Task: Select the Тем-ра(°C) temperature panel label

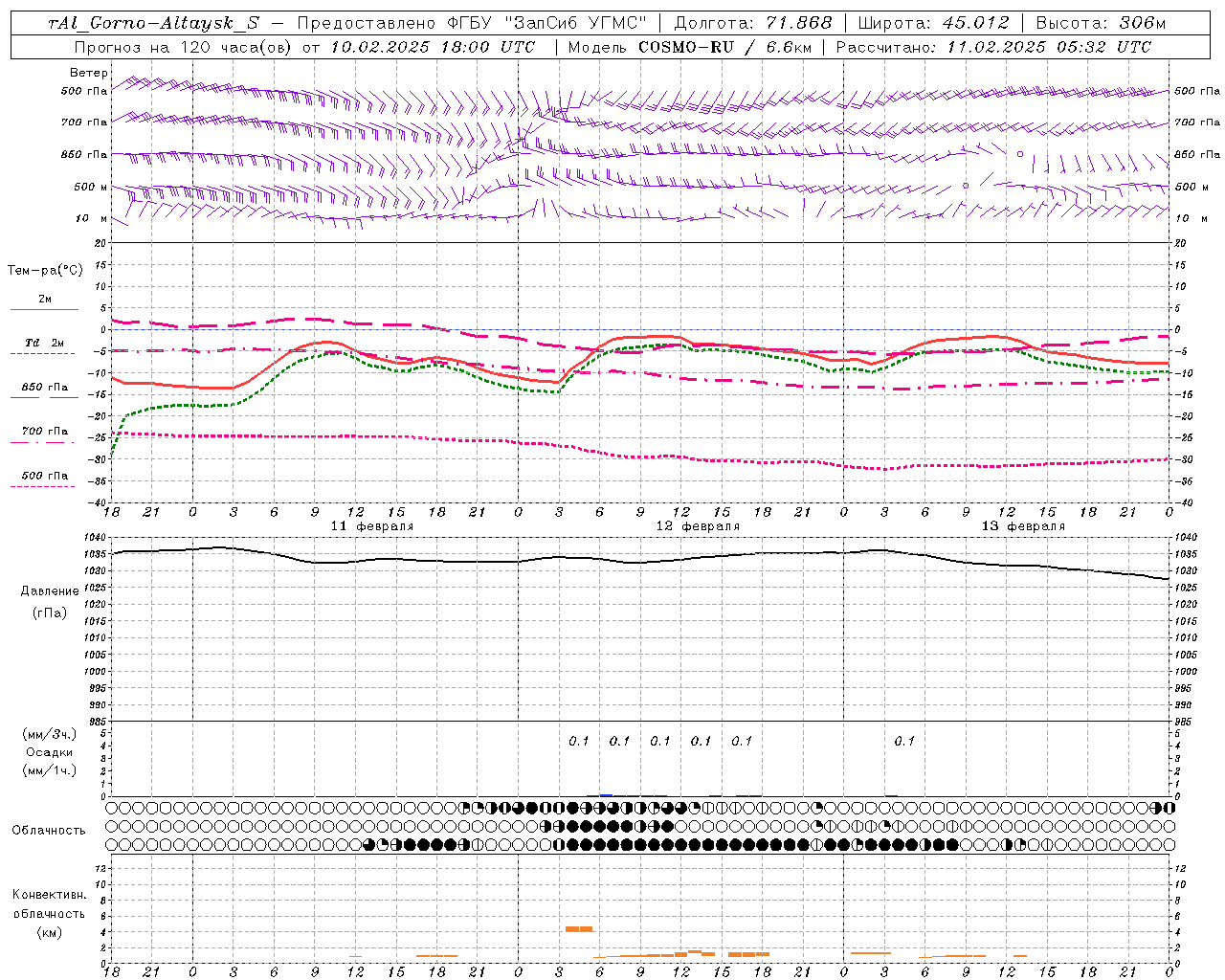Action: point(45,271)
